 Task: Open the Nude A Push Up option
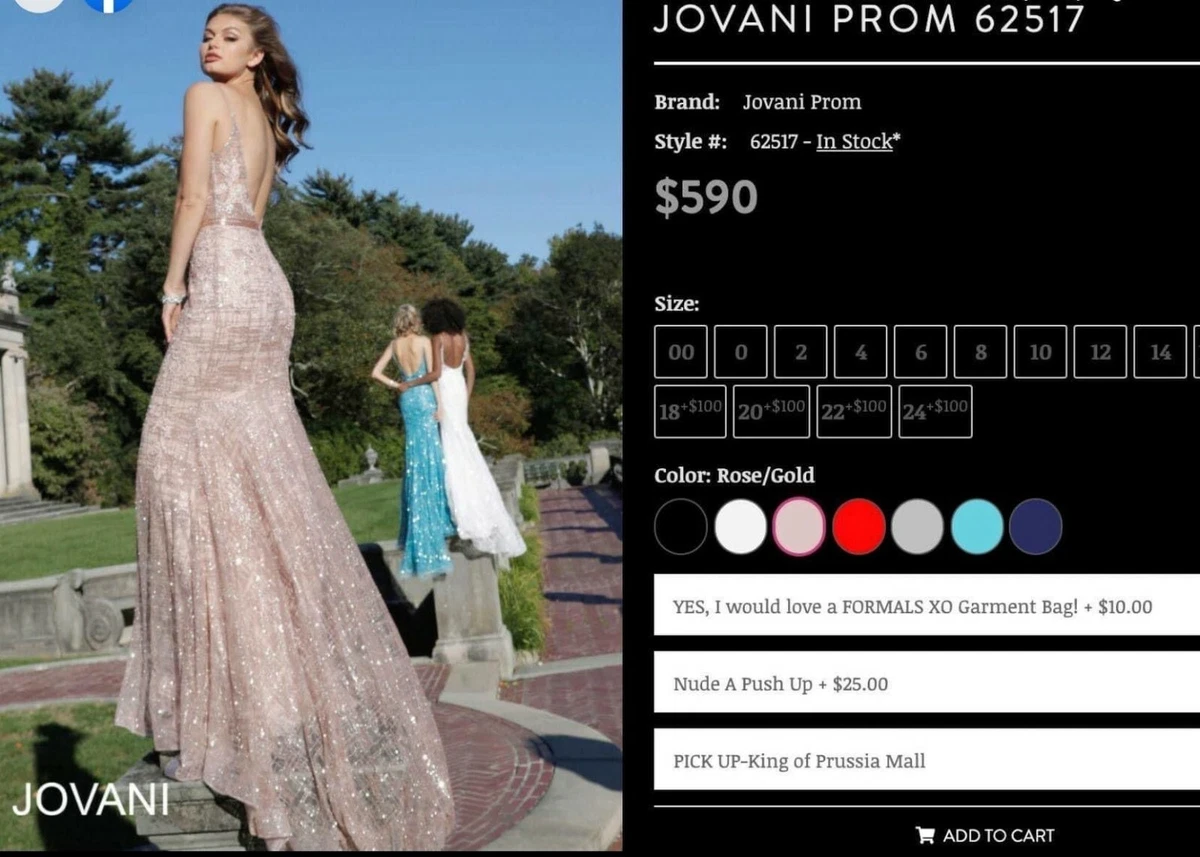927,683
